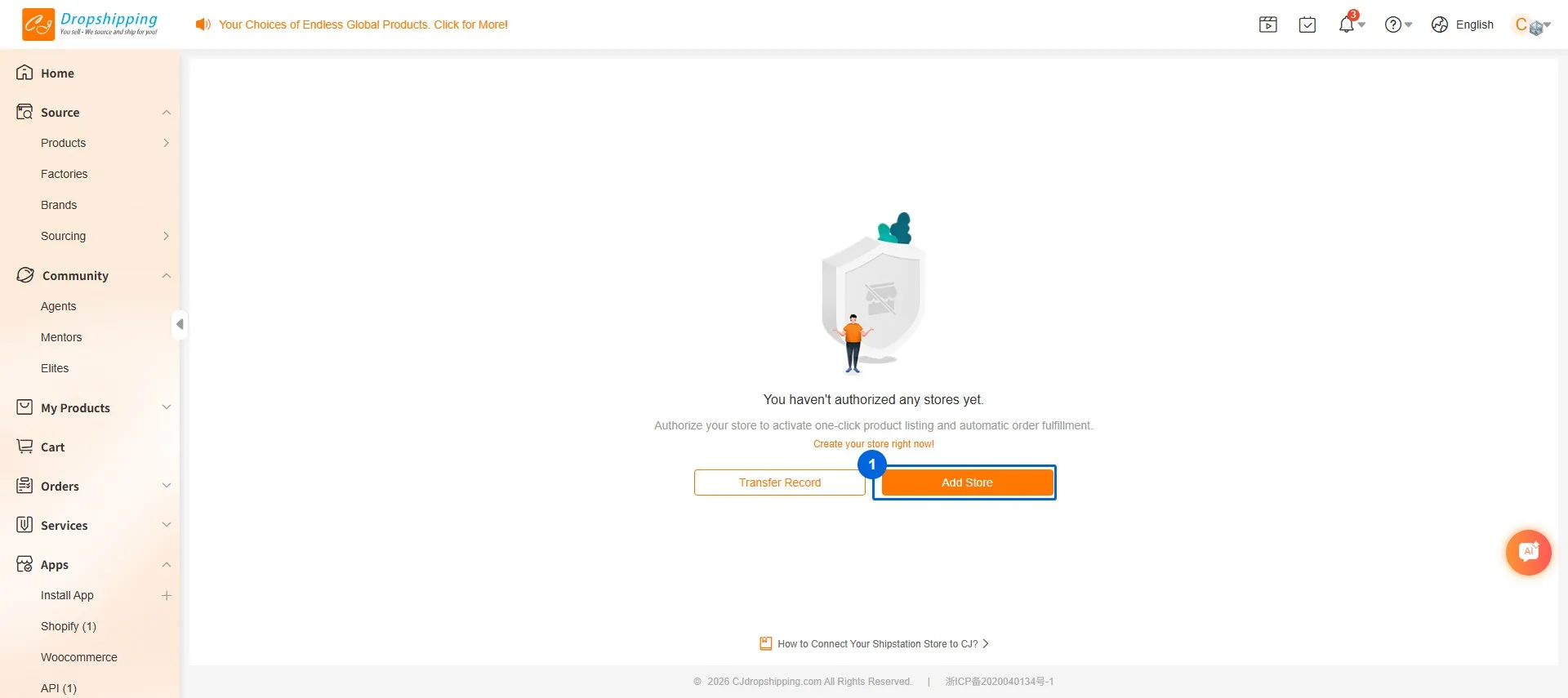The height and width of the screenshot is (698, 1568).
Task: Expand the My Products section
Action: 167,407
